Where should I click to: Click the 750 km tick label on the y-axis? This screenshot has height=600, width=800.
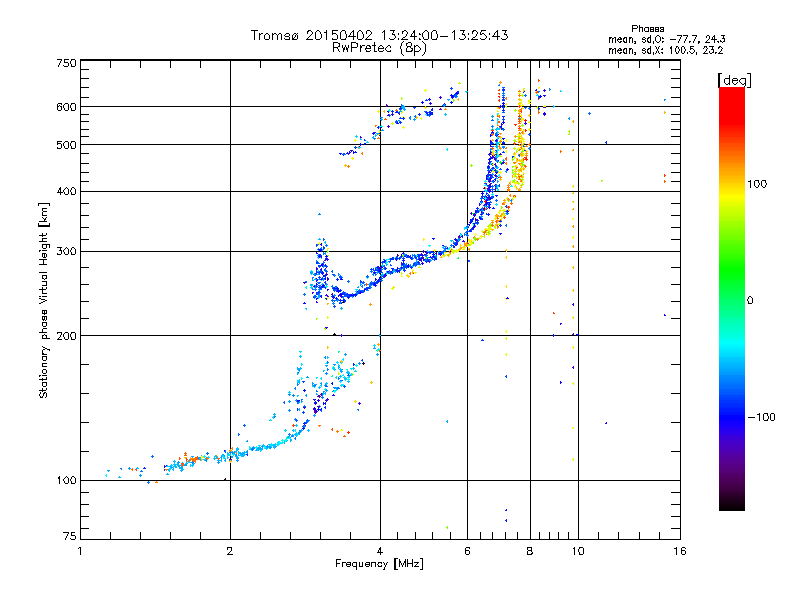click(65, 63)
